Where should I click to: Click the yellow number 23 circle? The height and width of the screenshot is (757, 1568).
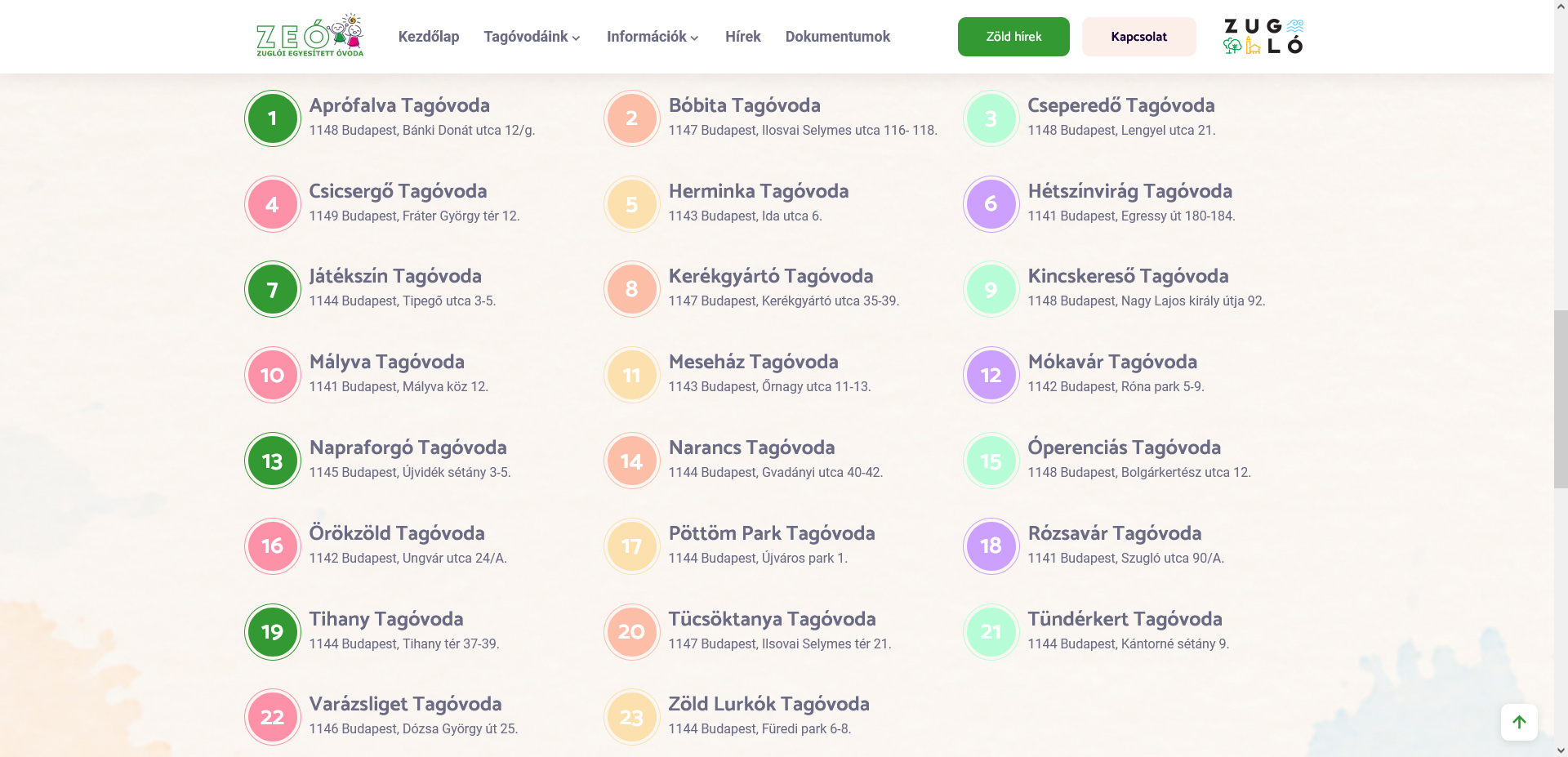click(x=631, y=718)
